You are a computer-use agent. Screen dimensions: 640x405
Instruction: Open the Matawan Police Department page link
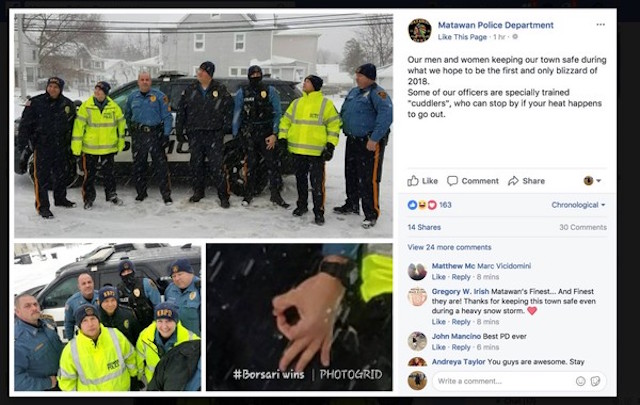(496, 25)
